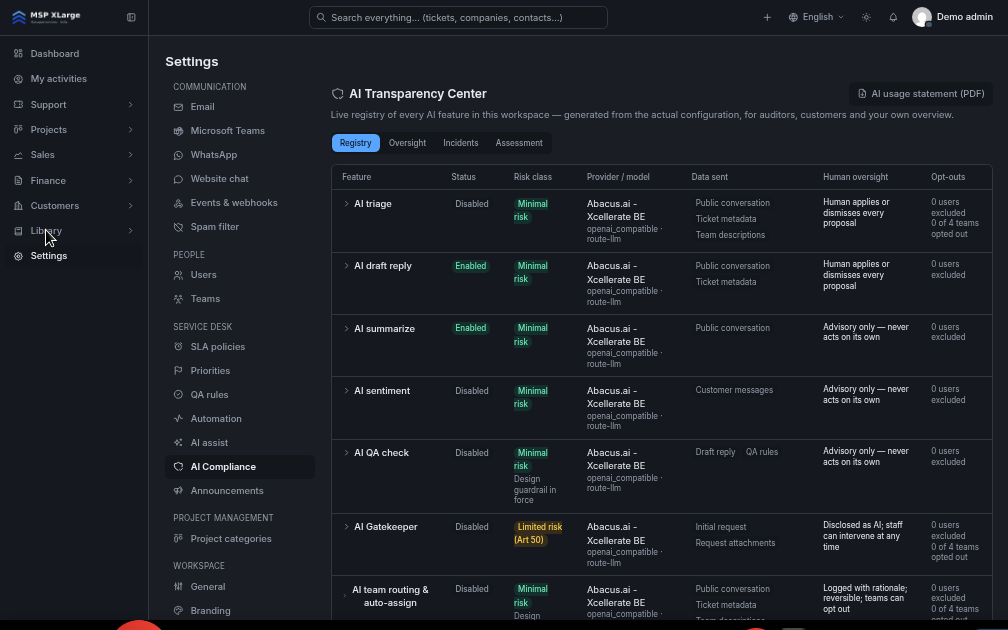Click the Customer messages data tag

734,390
